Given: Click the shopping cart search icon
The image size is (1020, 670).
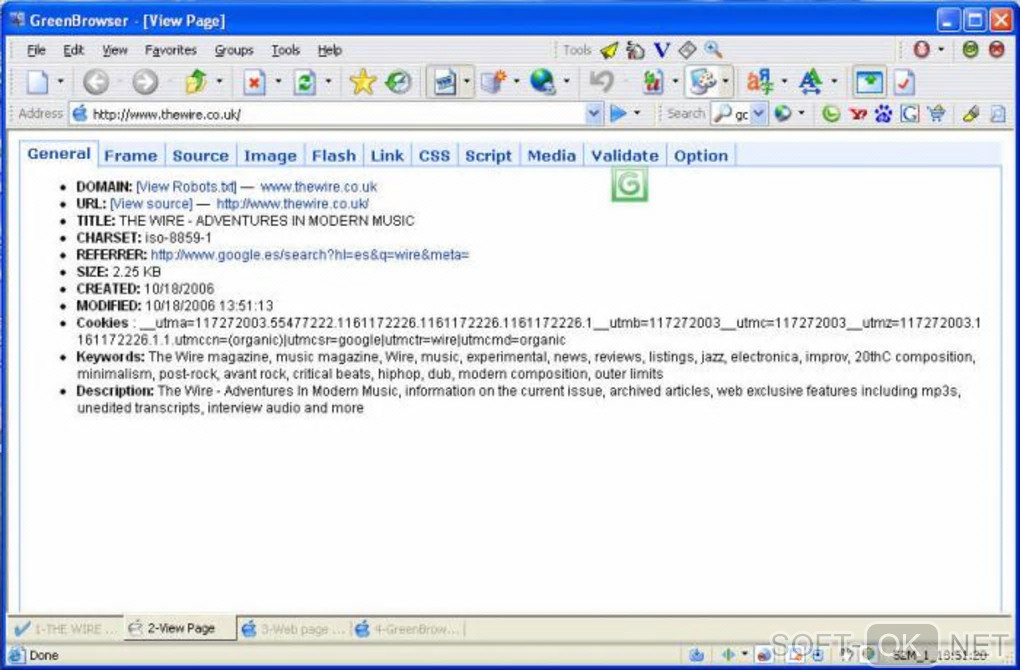Looking at the screenshot, I should coord(936,114).
